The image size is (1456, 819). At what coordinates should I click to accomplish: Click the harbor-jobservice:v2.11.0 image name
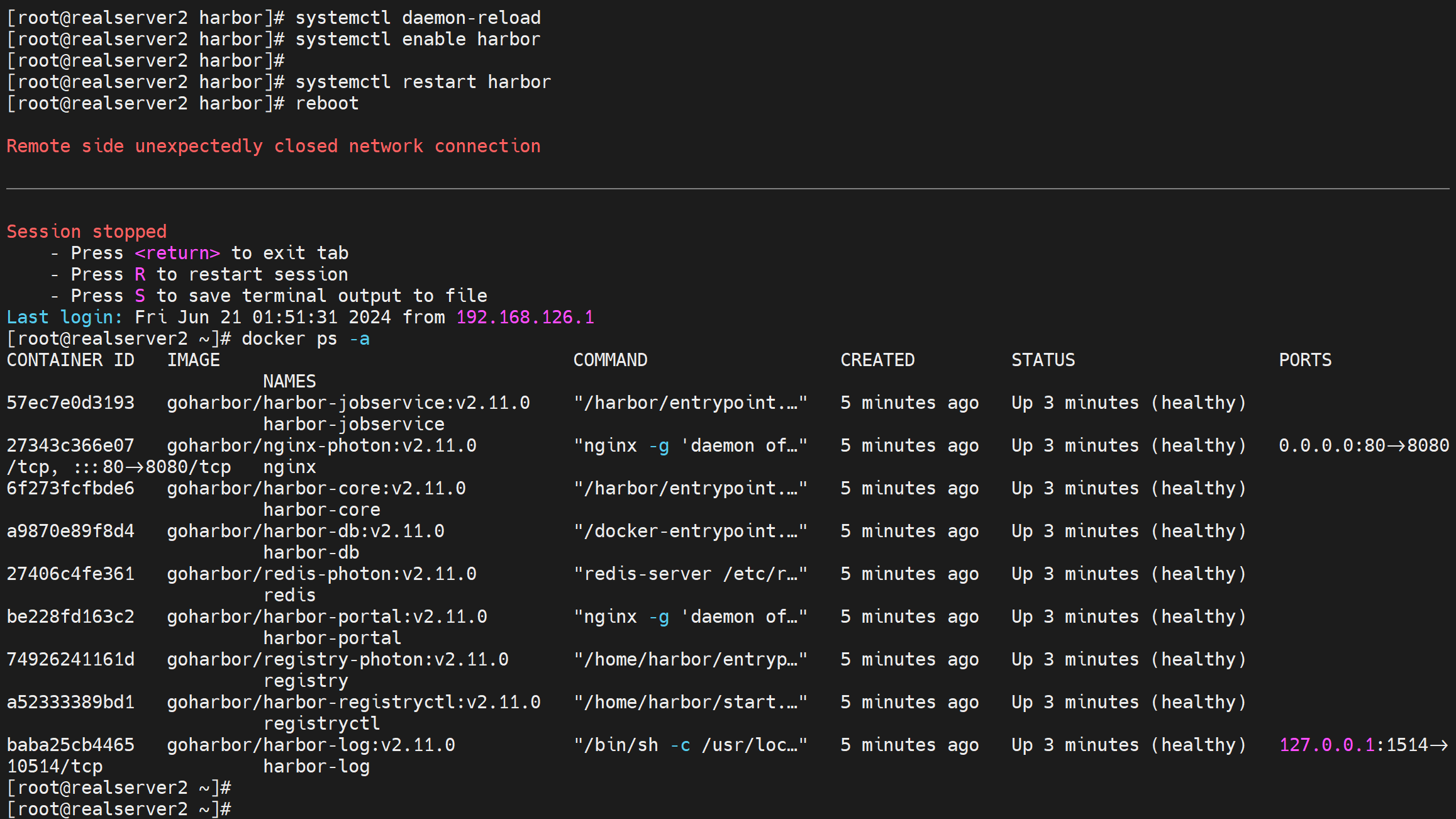[348, 403]
